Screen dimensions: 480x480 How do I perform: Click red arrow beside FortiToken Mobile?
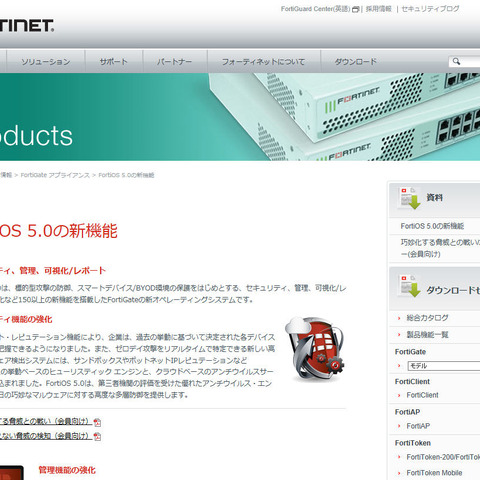pos(399,473)
